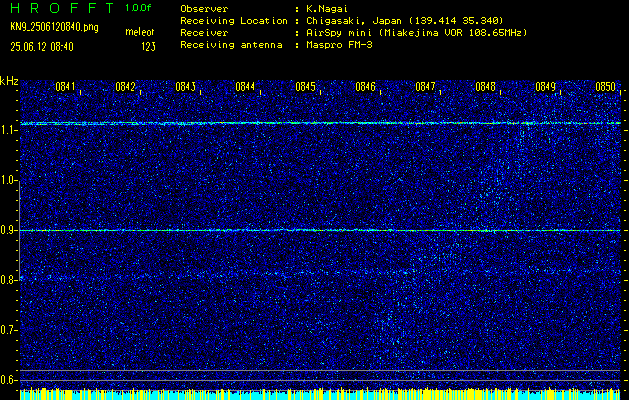Select the Receiver label
629x400 pixels.
tap(204, 33)
